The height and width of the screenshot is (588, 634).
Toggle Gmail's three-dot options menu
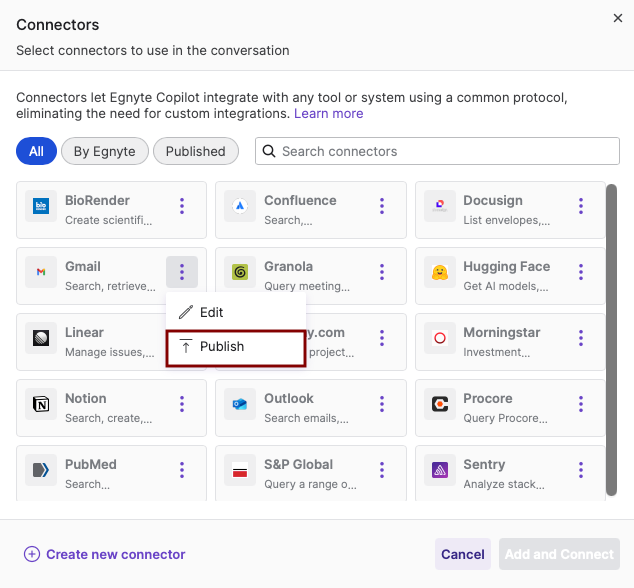(182, 272)
